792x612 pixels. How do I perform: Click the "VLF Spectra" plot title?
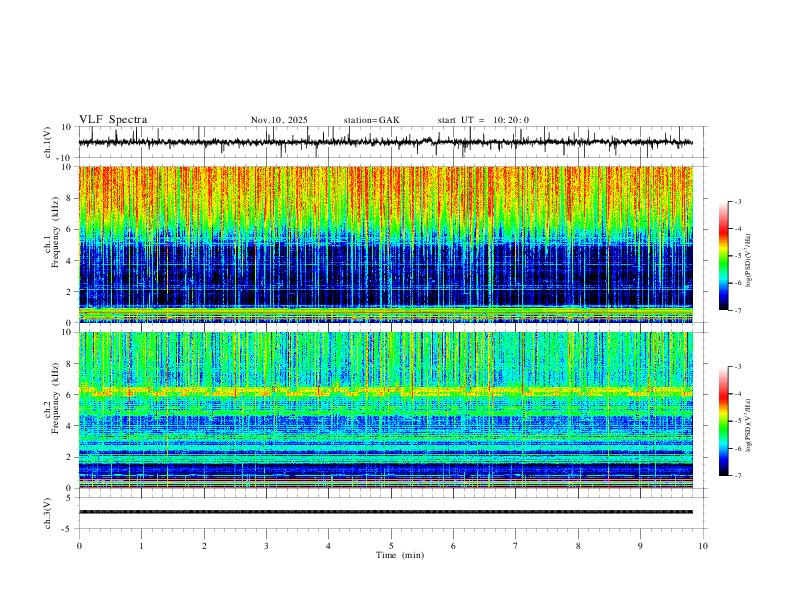pos(113,120)
